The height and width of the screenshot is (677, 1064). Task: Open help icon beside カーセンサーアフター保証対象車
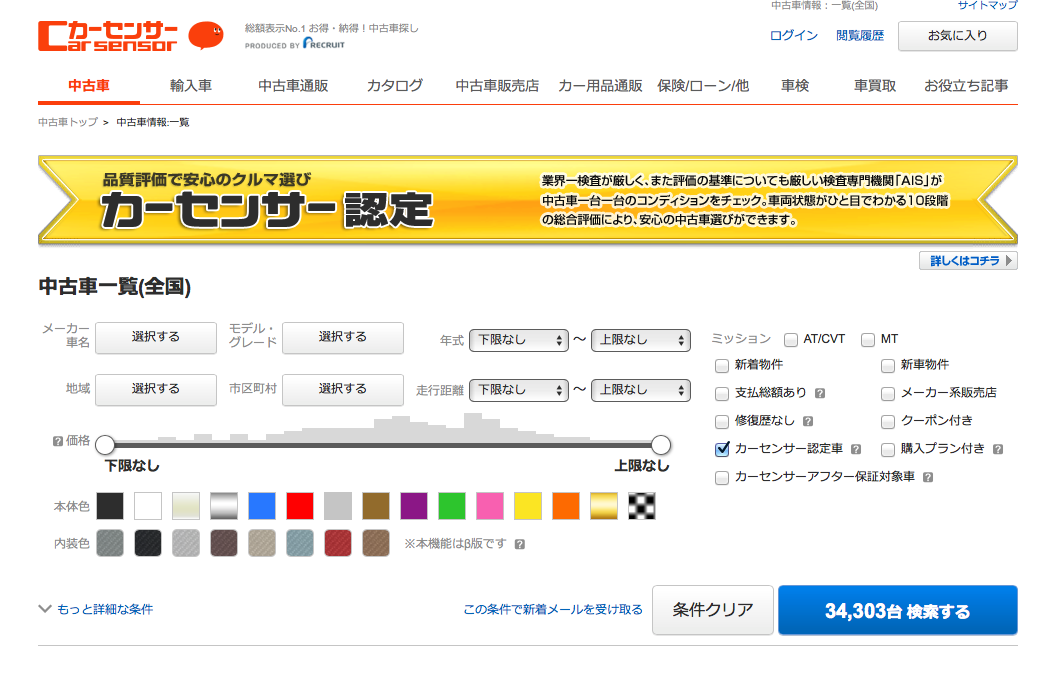pos(928,478)
